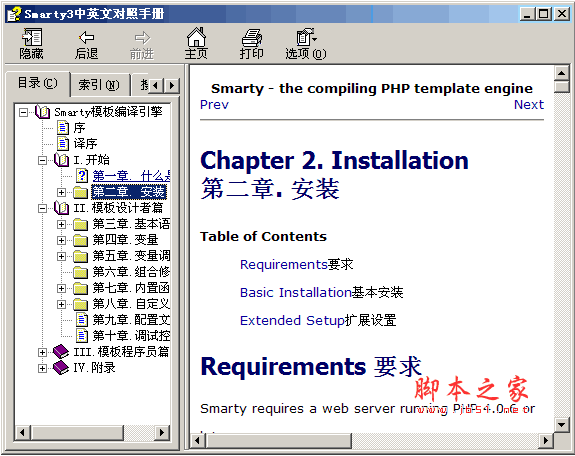Expand the 第七章. 内置函 node
This screenshot has width=575, height=456.
62,289
